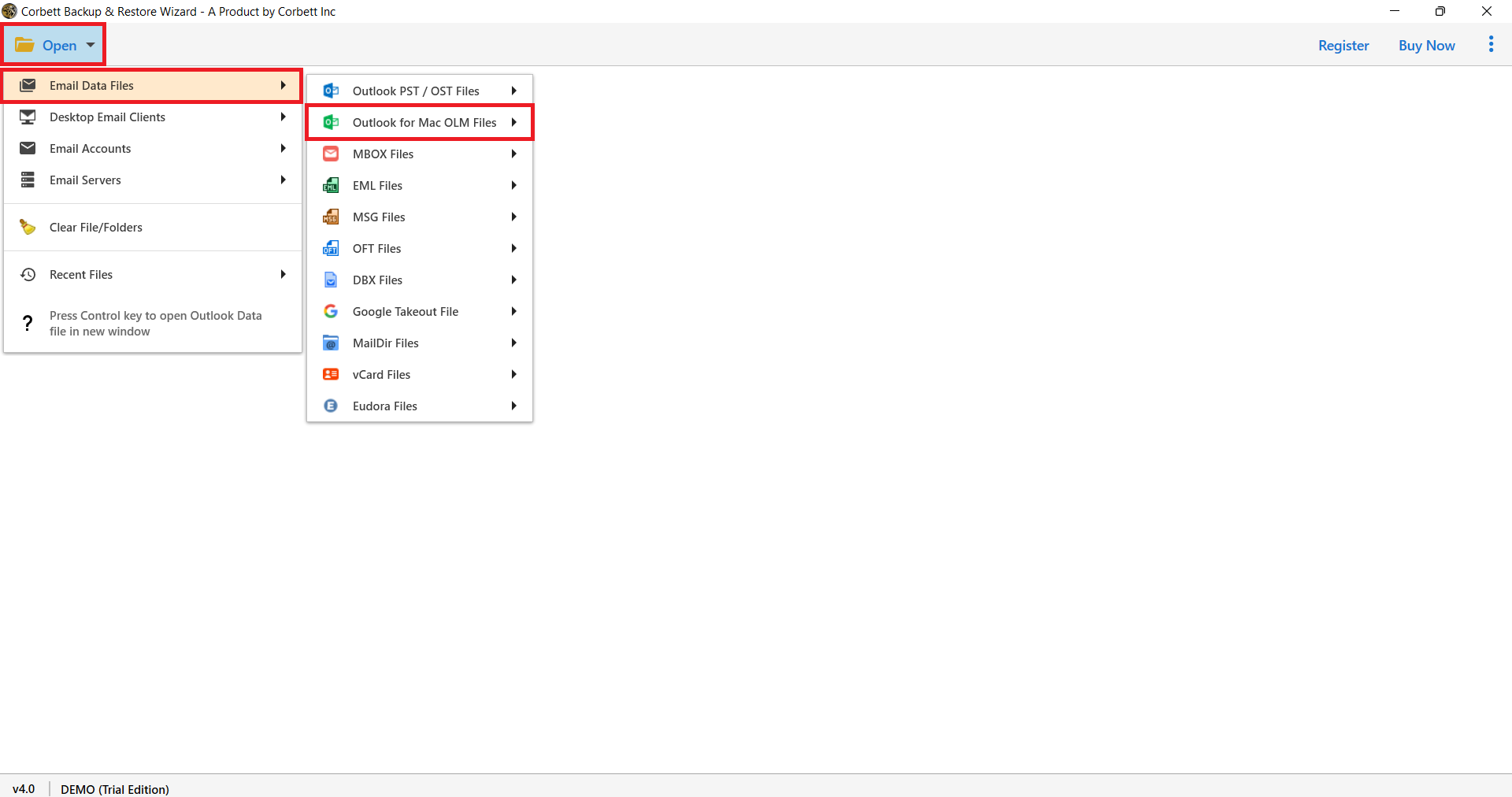The height and width of the screenshot is (797, 1512).
Task: Choose Clear File/Folders from the menu
Action: (153, 227)
